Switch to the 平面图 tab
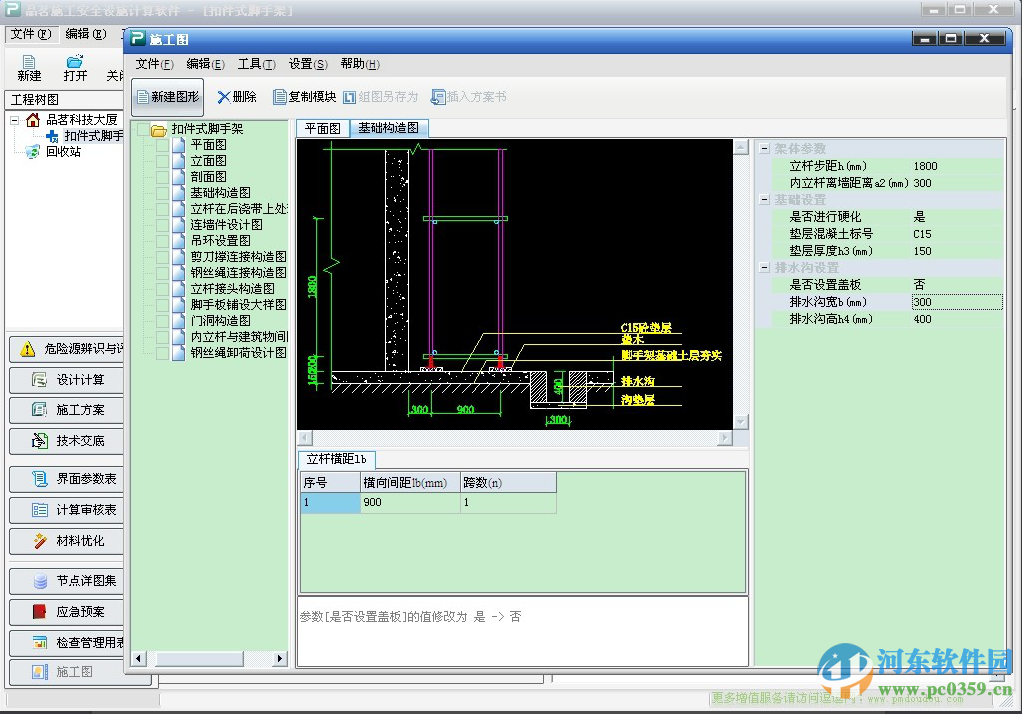 click(323, 128)
